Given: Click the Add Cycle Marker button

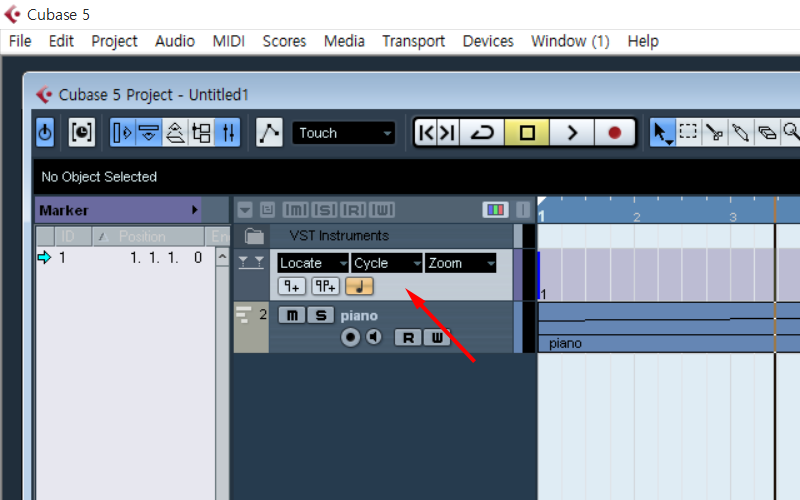Looking at the screenshot, I should click(x=326, y=286).
